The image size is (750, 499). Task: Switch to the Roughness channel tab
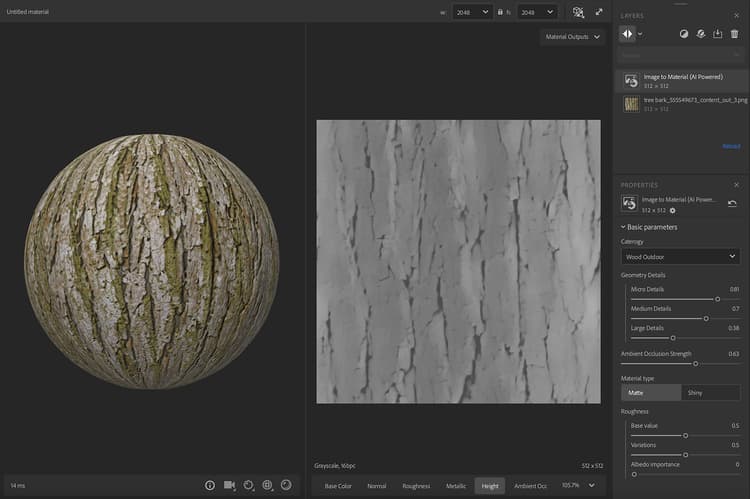(x=416, y=486)
